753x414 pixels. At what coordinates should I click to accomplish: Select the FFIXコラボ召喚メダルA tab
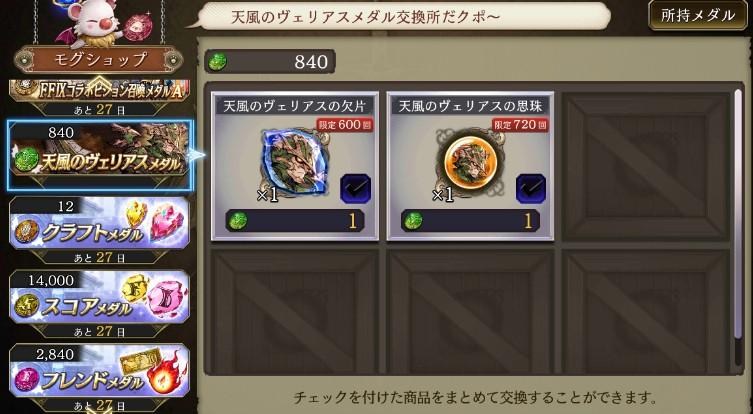99,90
